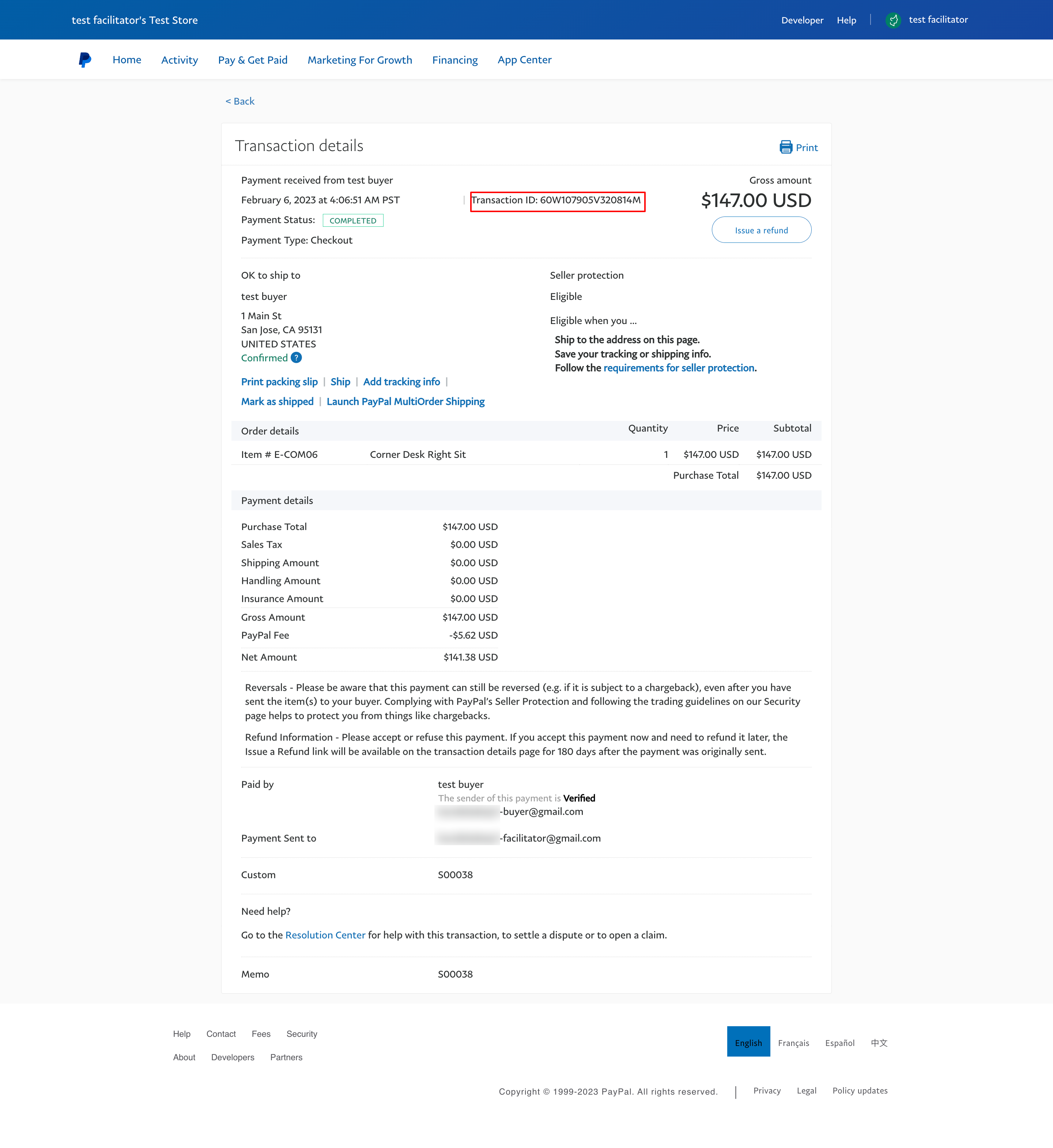Open the footer Developers link
Screen dimensions: 1053x1148
pyautogui.click(x=233, y=1057)
